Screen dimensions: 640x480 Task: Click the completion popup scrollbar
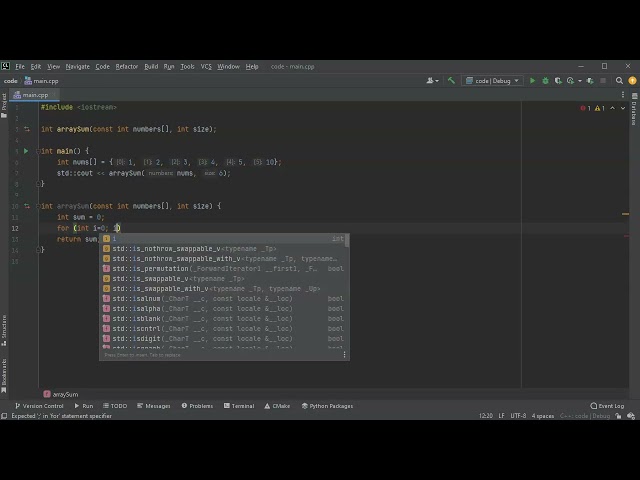tap(347, 241)
